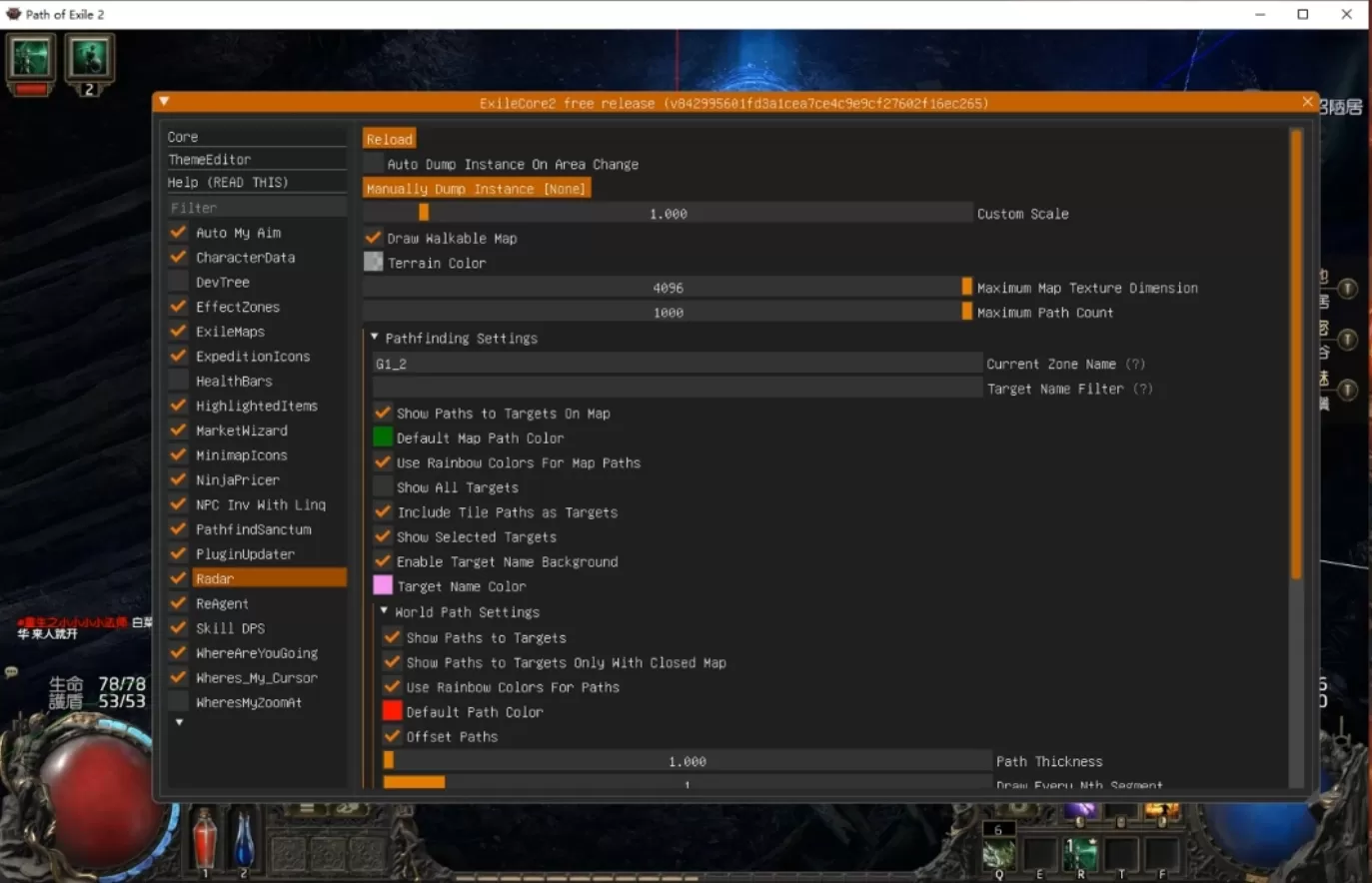Click the orange flame skill icon on hotbar
The image size is (1372, 883).
point(1162,809)
